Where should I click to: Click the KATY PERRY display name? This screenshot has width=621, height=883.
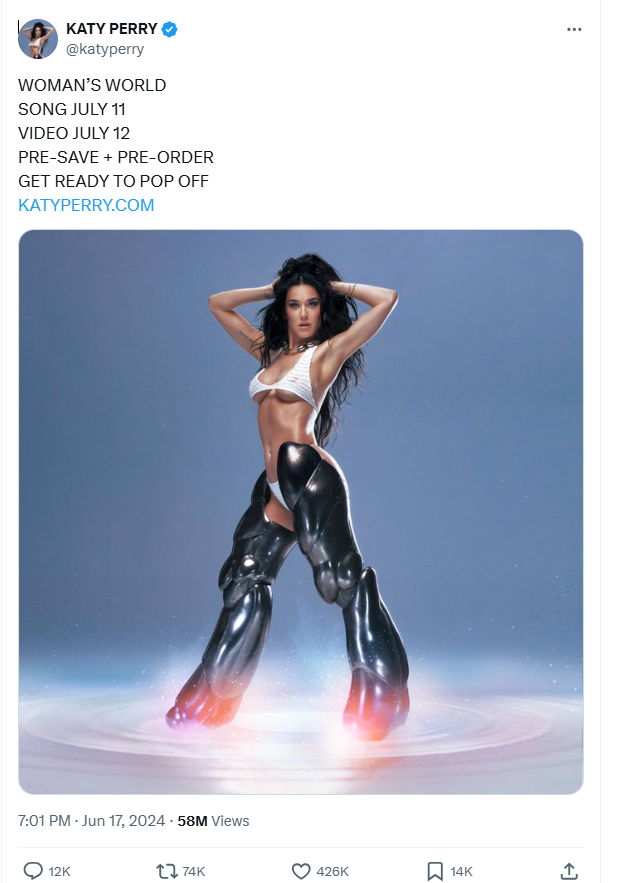coord(111,29)
